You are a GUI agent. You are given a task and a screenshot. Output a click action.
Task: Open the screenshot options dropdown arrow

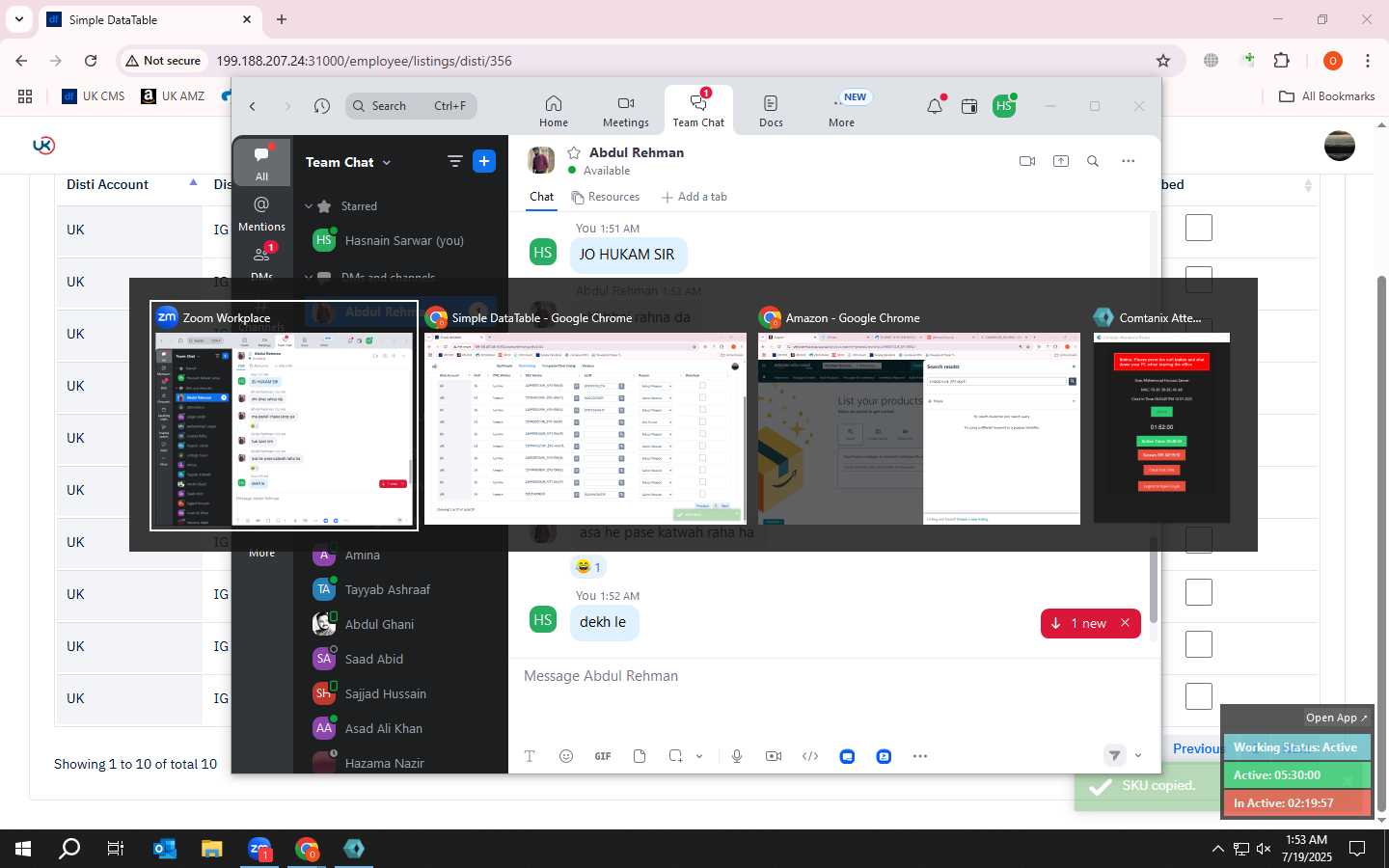pyautogui.click(x=699, y=756)
